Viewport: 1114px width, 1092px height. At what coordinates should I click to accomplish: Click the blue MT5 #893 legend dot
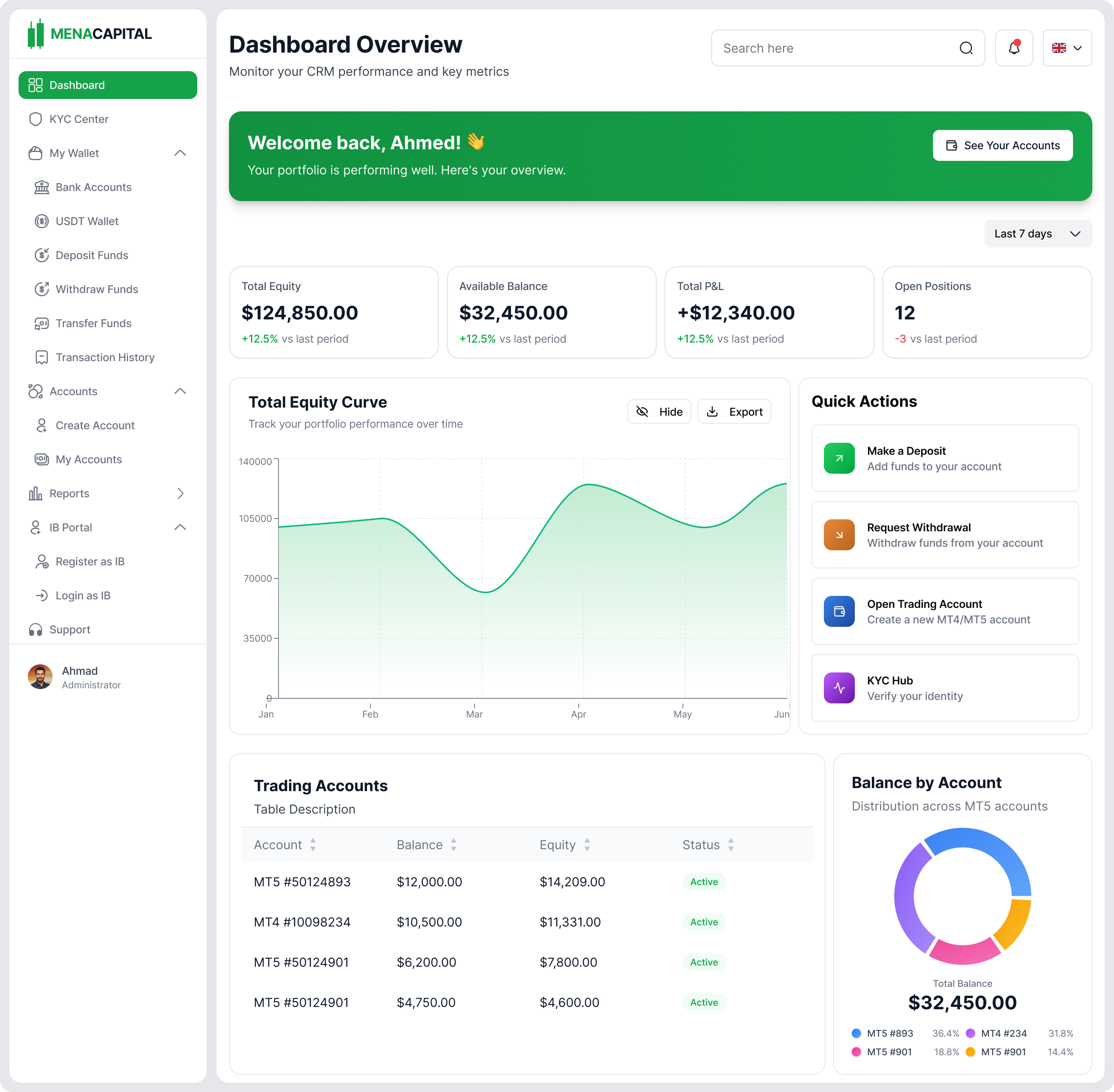[x=856, y=1033]
